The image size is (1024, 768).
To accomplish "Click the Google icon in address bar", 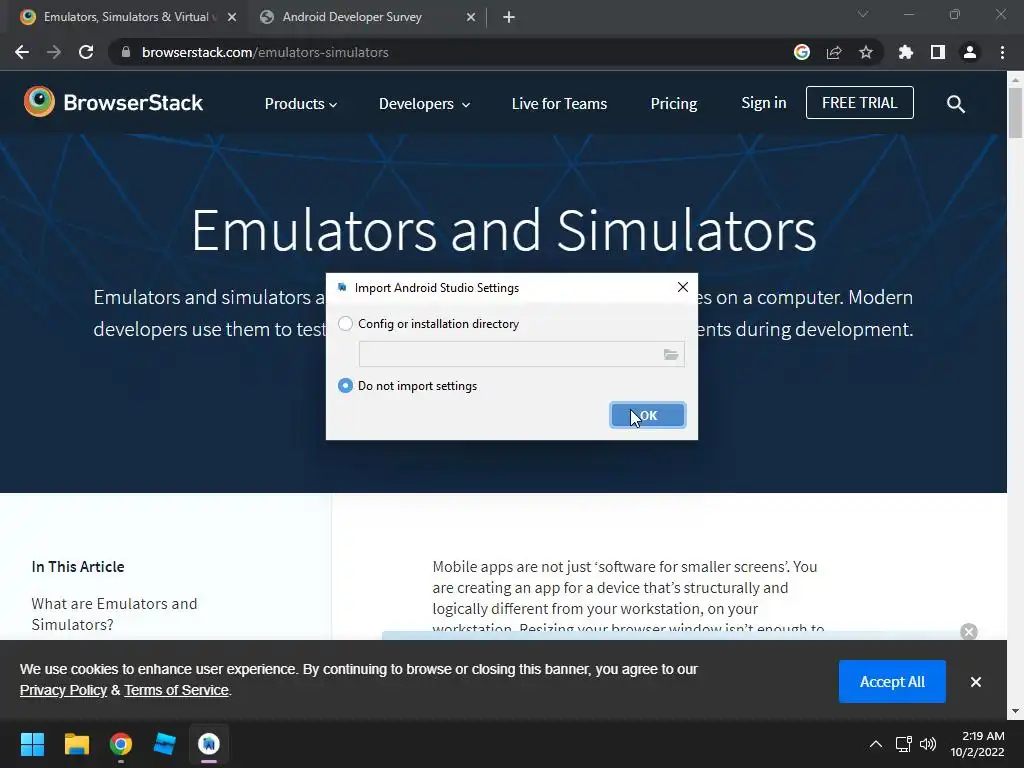I will [802, 52].
